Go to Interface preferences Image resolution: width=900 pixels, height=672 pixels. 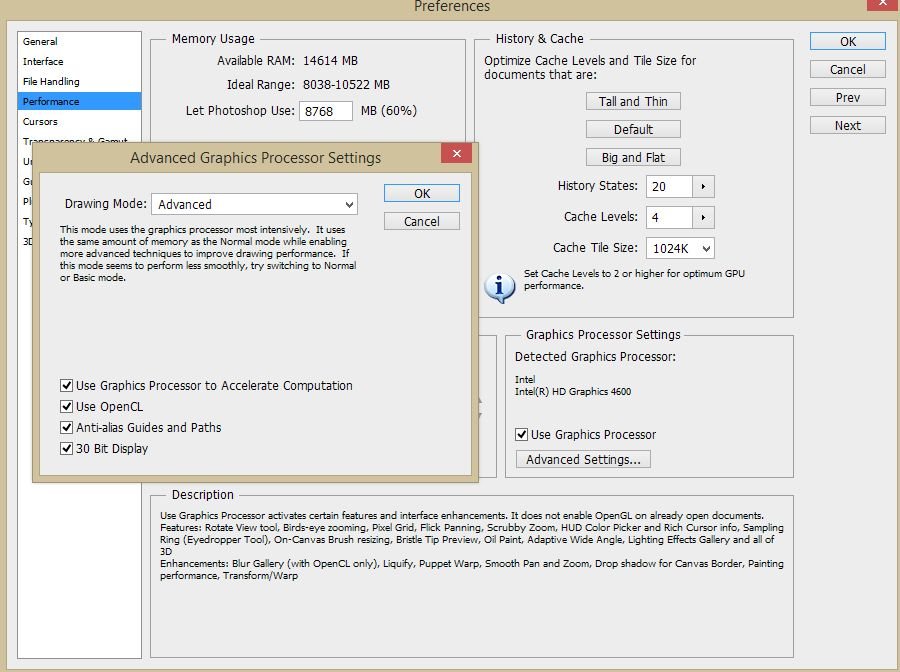click(x=43, y=62)
